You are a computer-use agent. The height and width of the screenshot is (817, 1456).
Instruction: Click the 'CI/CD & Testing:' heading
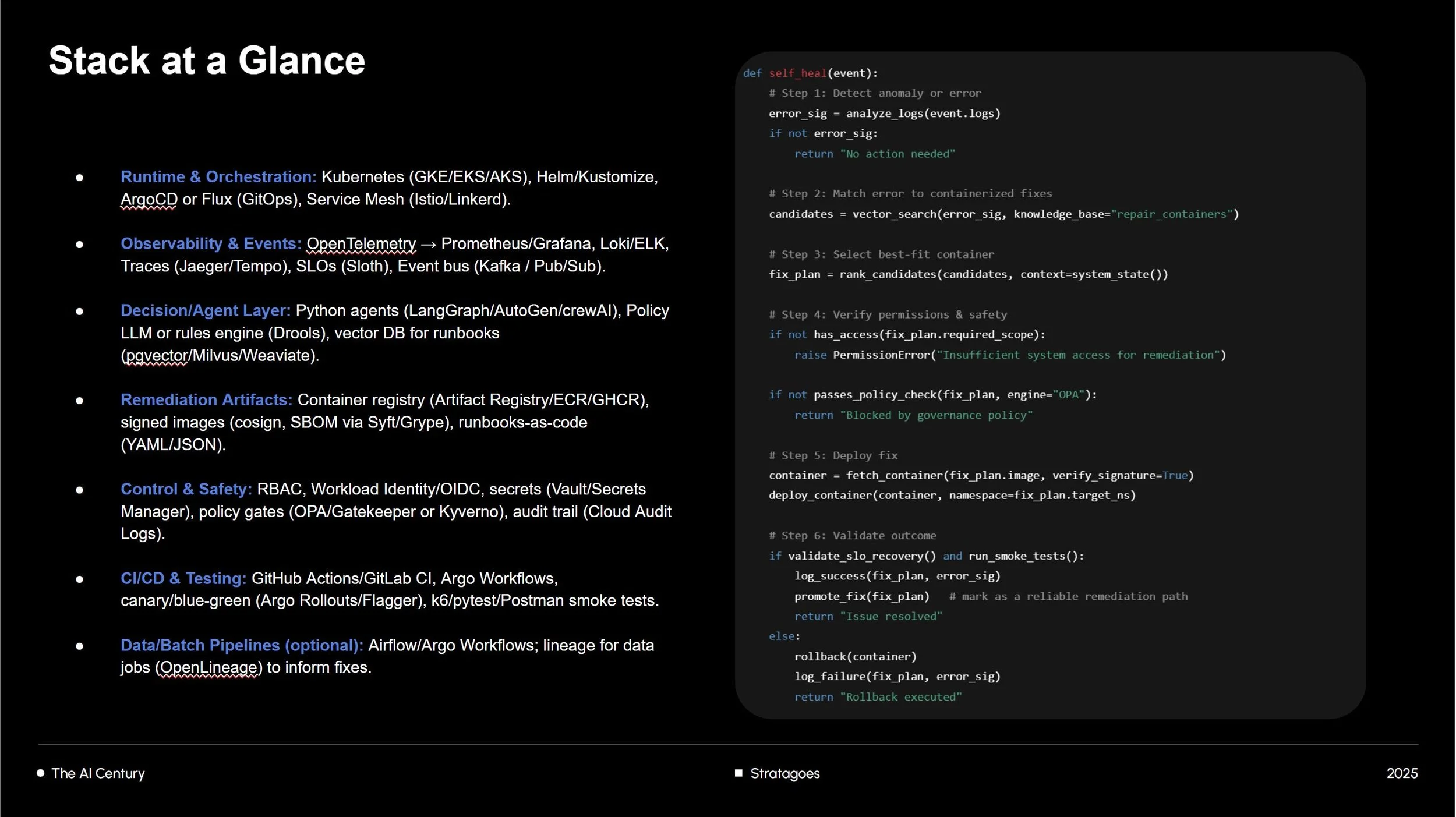pyautogui.click(x=183, y=578)
